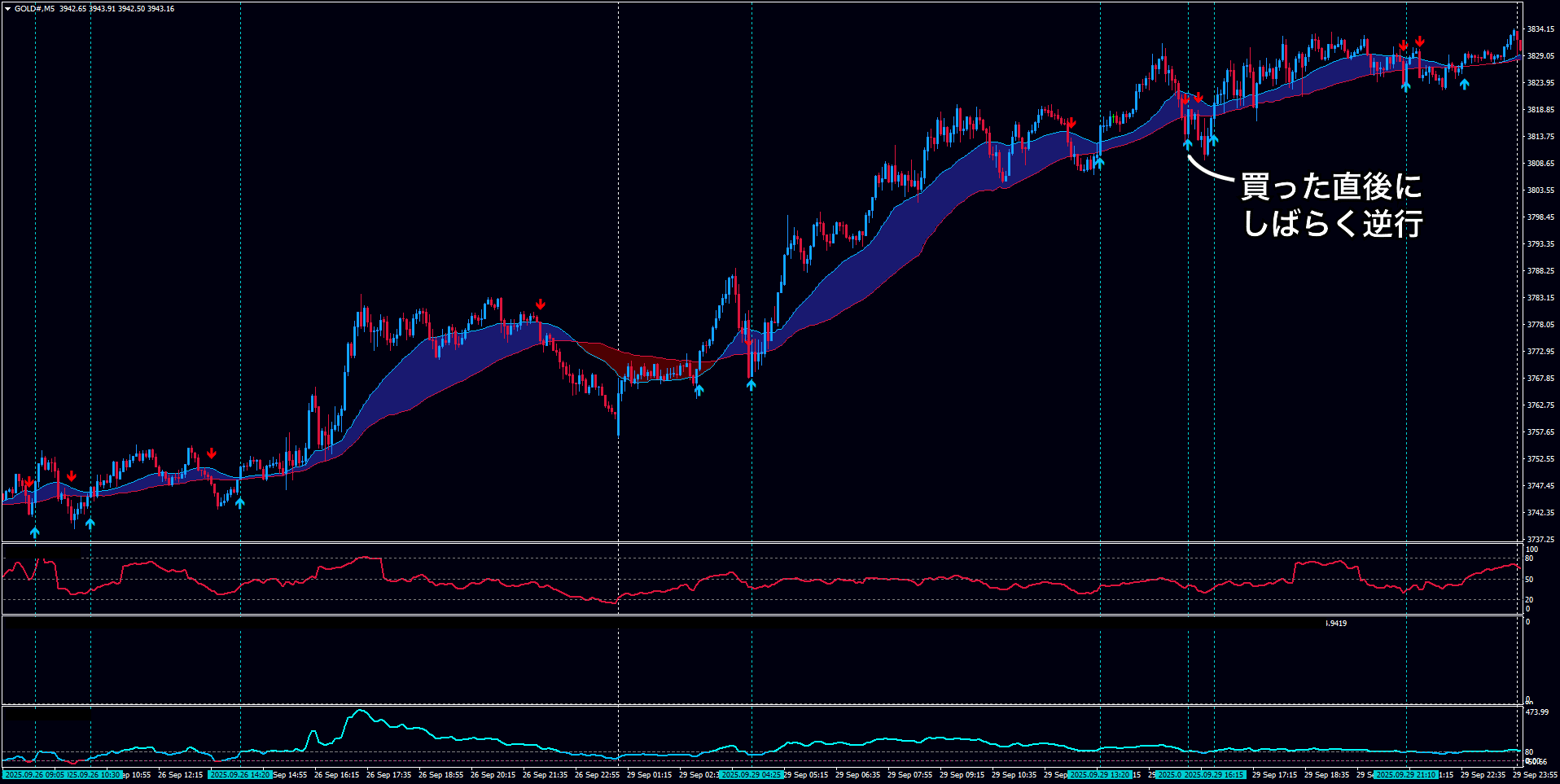Select the 2025.09.26 14:20 highlighted time label
This screenshot has height=784, width=1560.
point(239,775)
